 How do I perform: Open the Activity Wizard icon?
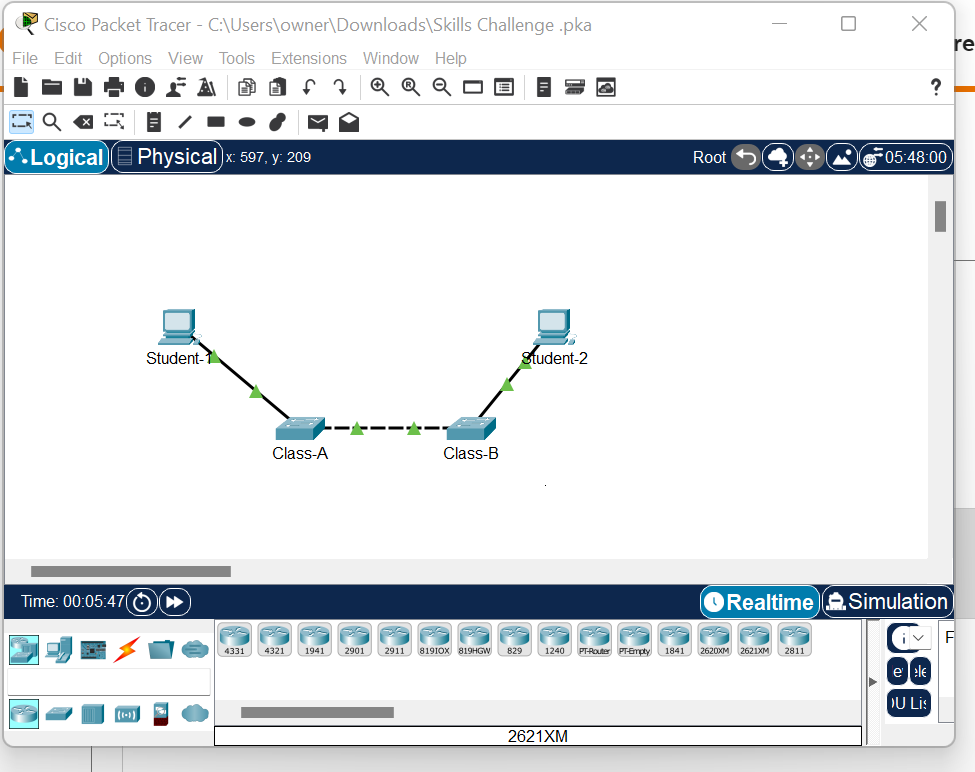tap(176, 87)
